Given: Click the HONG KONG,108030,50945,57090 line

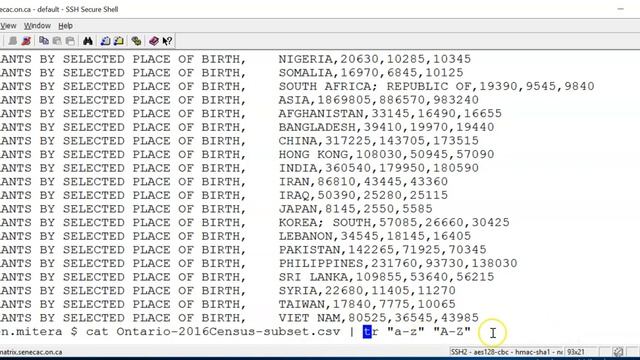Looking at the screenshot, I should click(387, 154).
